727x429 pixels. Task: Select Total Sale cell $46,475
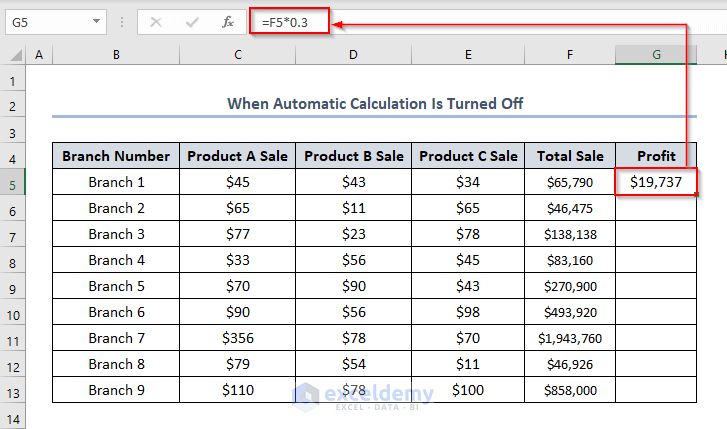pos(570,208)
